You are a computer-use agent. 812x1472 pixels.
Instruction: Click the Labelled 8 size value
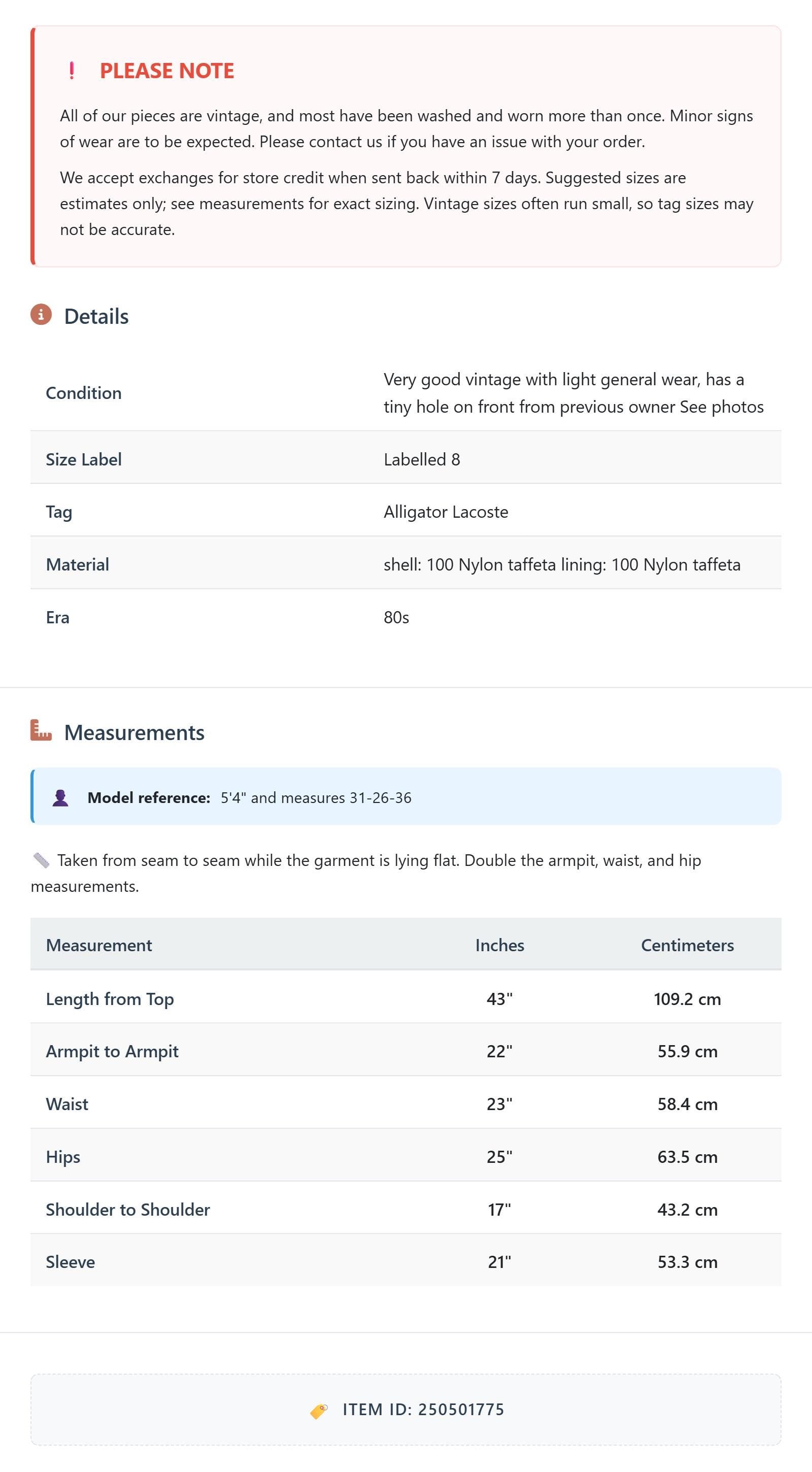click(x=422, y=459)
